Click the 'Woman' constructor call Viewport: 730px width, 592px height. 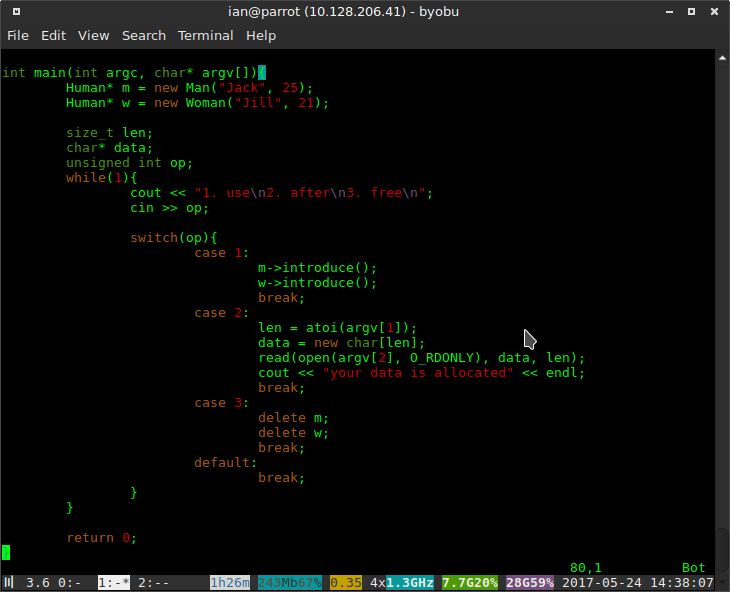[206, 103]
